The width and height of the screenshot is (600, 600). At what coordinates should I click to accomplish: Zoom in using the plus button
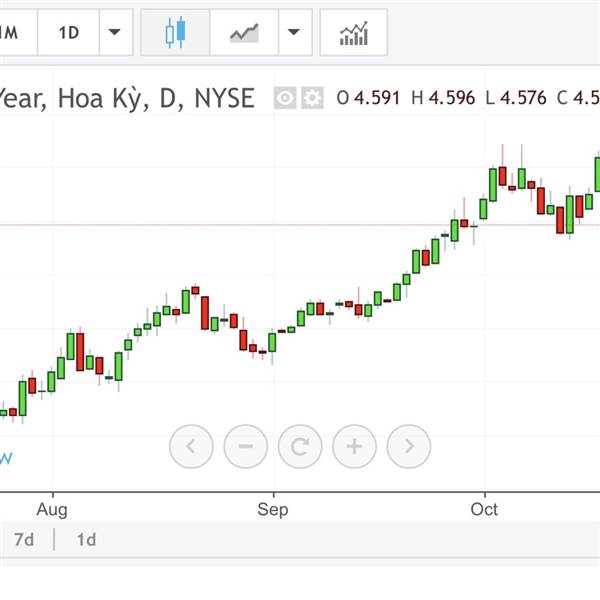(354, 446)
